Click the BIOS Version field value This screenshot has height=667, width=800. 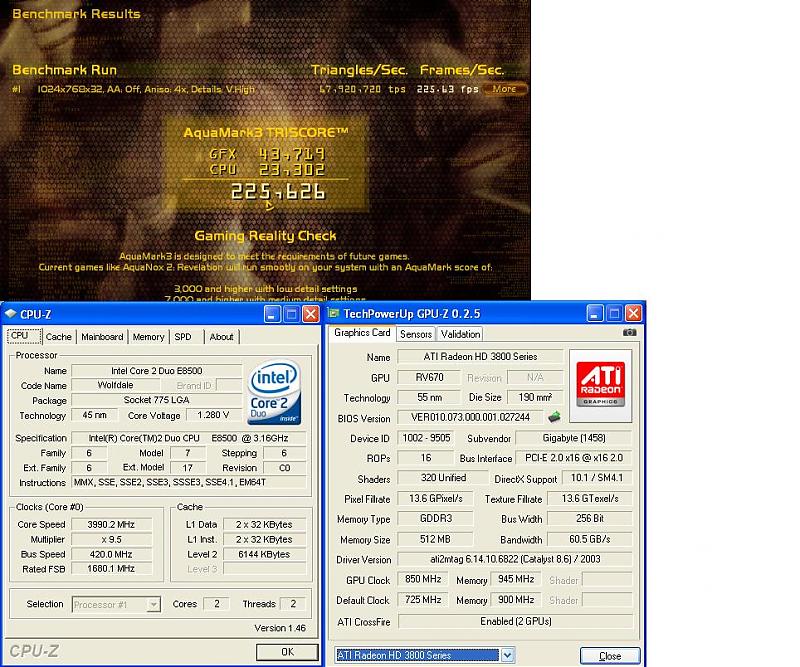point(470,417)
